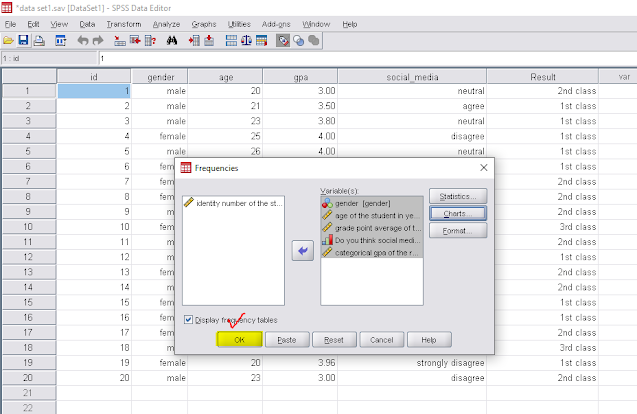Open data document toolbar icon
Image resolution: width=637 pixels, height=414 pixels.
pos(8,41)
